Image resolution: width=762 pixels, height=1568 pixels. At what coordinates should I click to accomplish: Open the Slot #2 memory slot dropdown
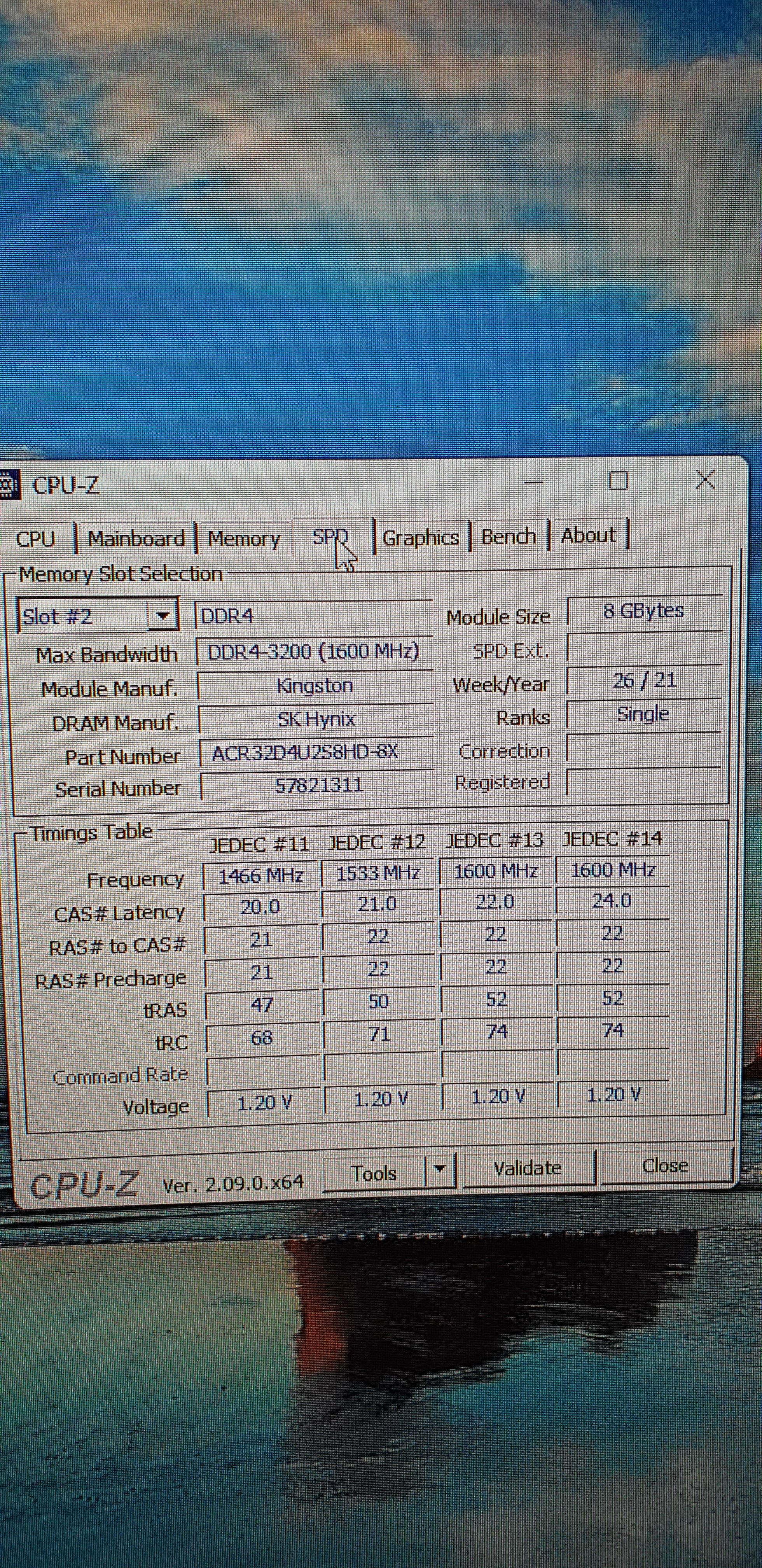[x=162, y=616]
